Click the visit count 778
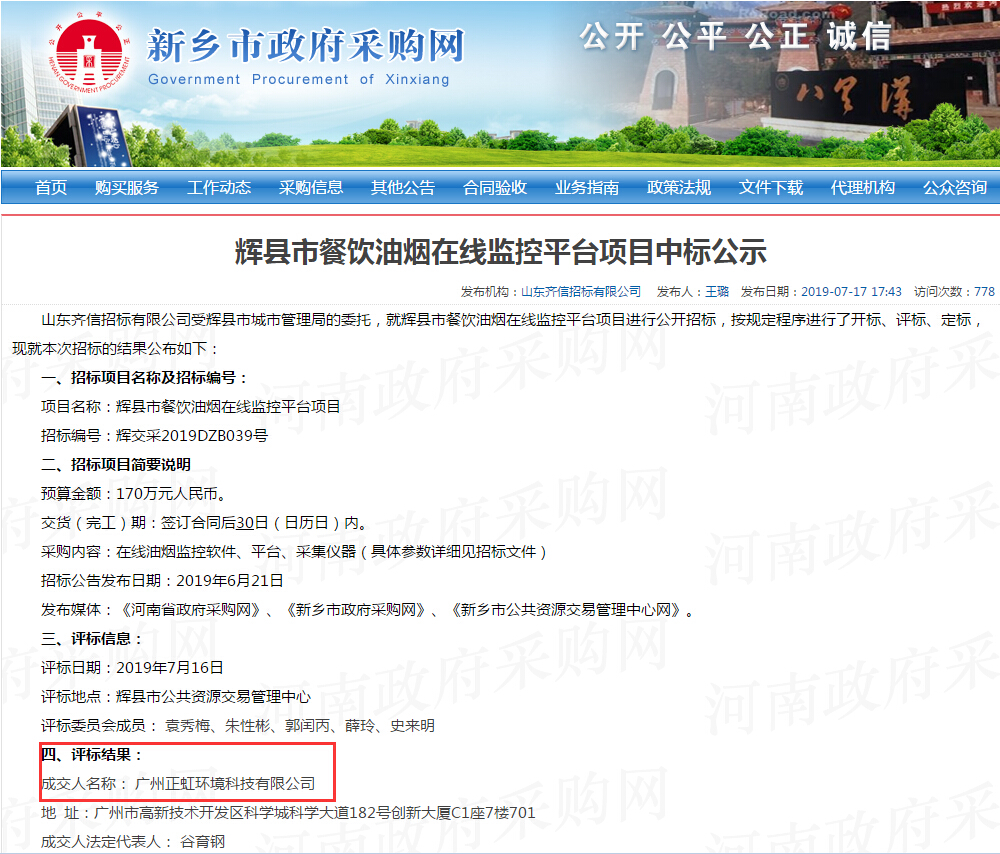Screen dimensions: 1000x854 [984, 291]
